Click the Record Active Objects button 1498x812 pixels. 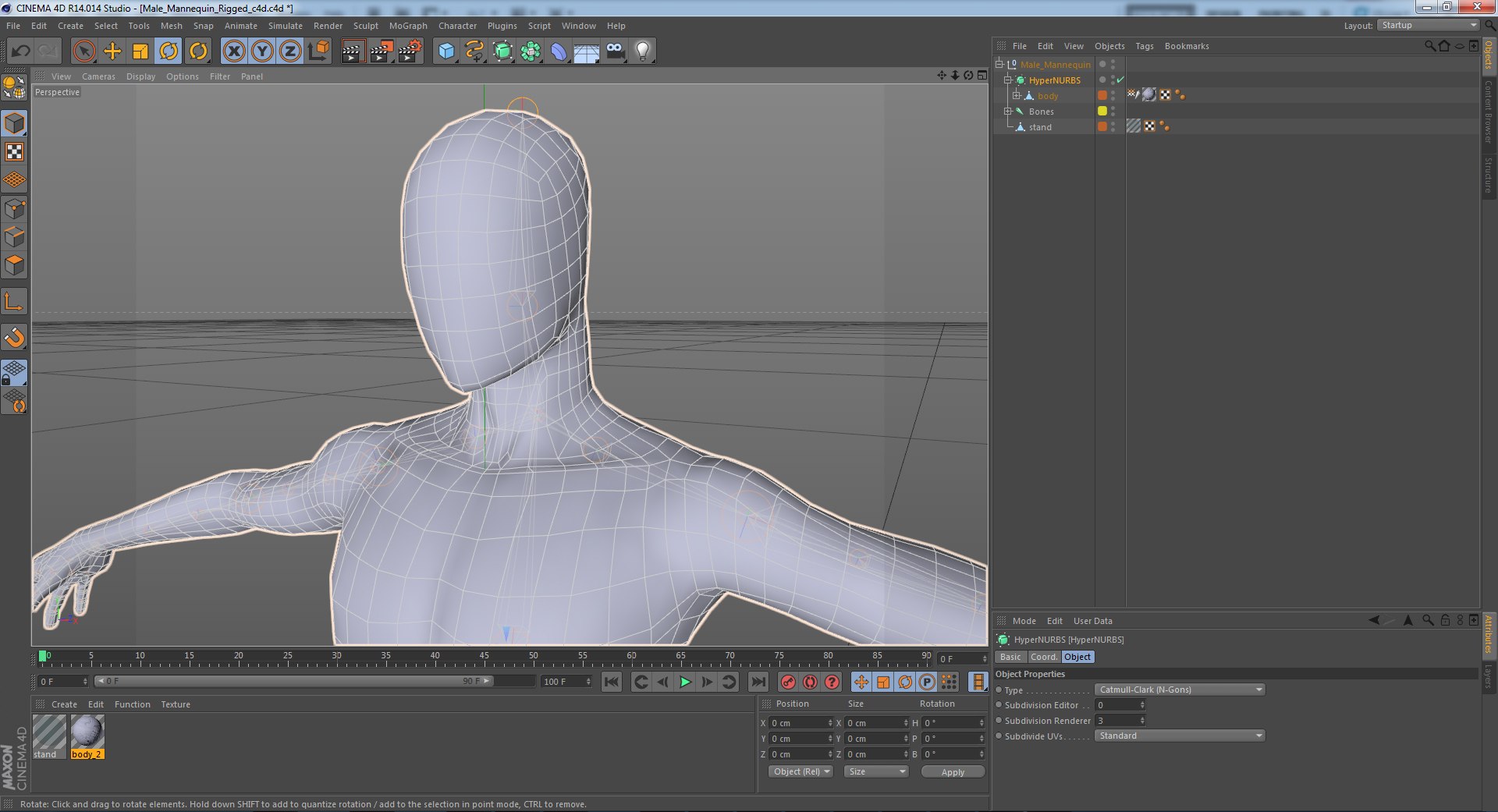(x=788, y=682)
